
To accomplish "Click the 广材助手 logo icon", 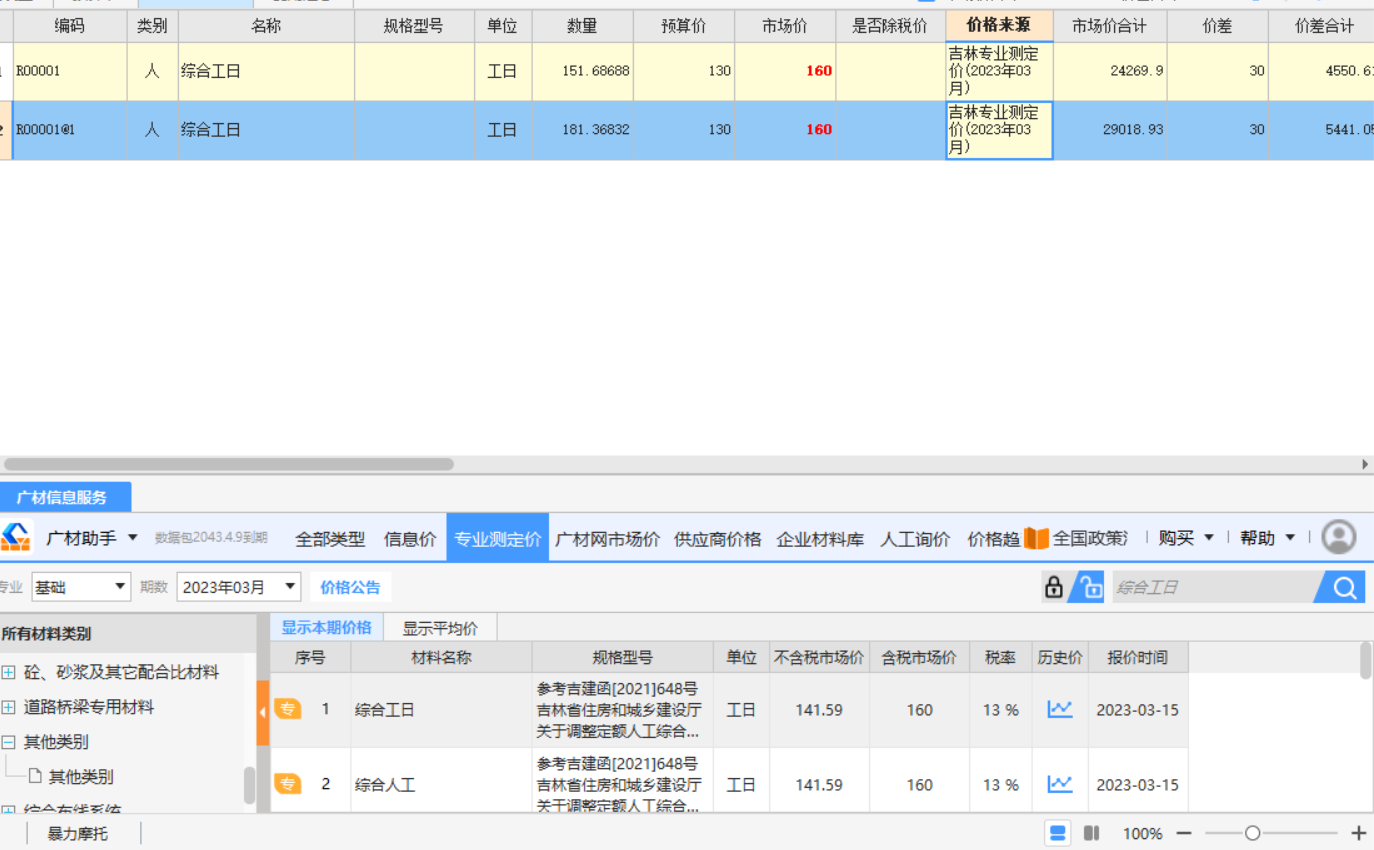I will [x=15, y=538].
